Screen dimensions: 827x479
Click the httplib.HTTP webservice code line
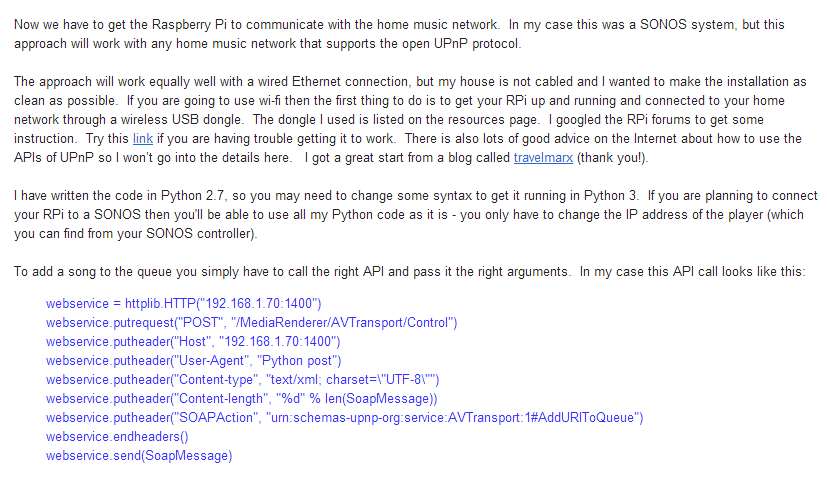(184, 304)
